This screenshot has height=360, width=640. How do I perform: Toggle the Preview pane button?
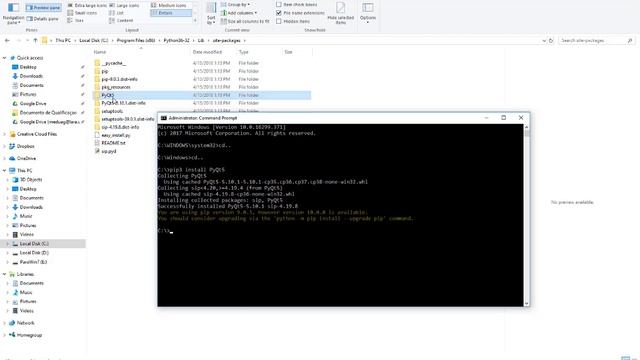43,7
